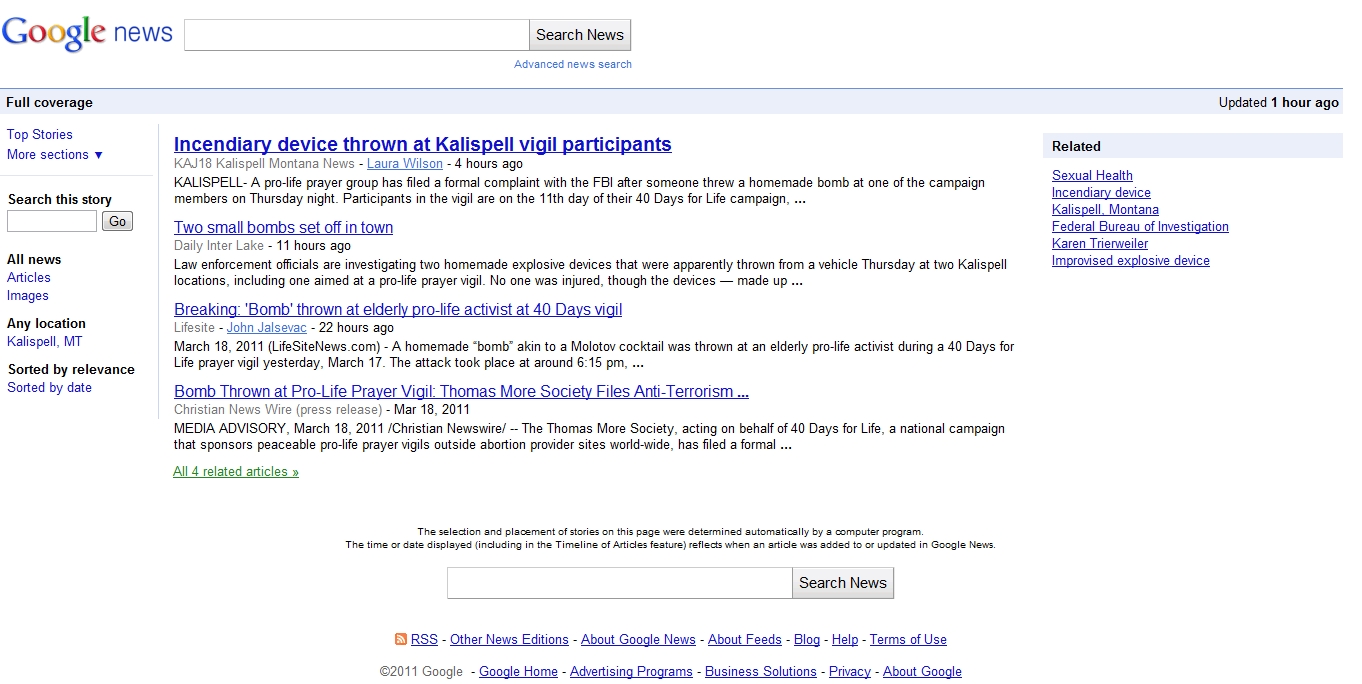Focus the bottom news search field
This screenshot has width=1362, height=684.
pyautogui.click(x=620, y=583)
